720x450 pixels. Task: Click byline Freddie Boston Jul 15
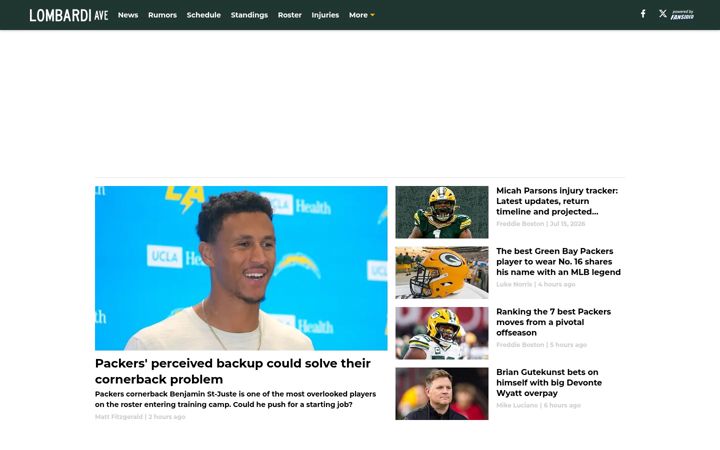(x=540, y=224)
